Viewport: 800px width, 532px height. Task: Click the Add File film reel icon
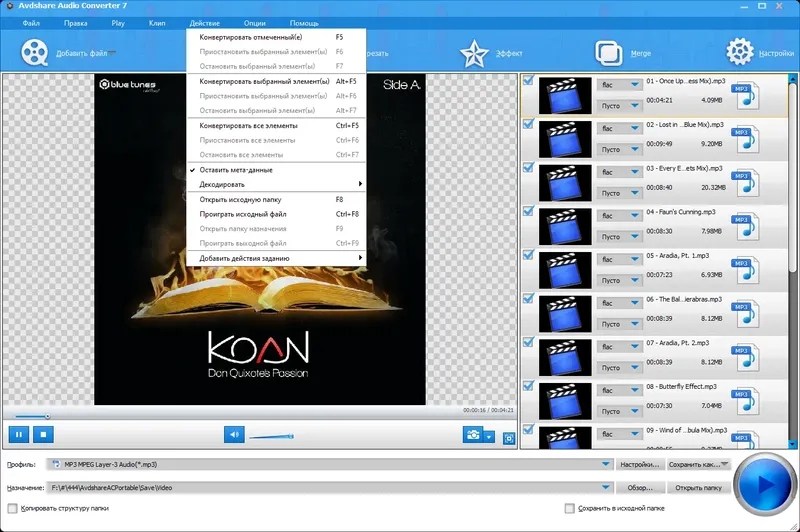(35, 53)
